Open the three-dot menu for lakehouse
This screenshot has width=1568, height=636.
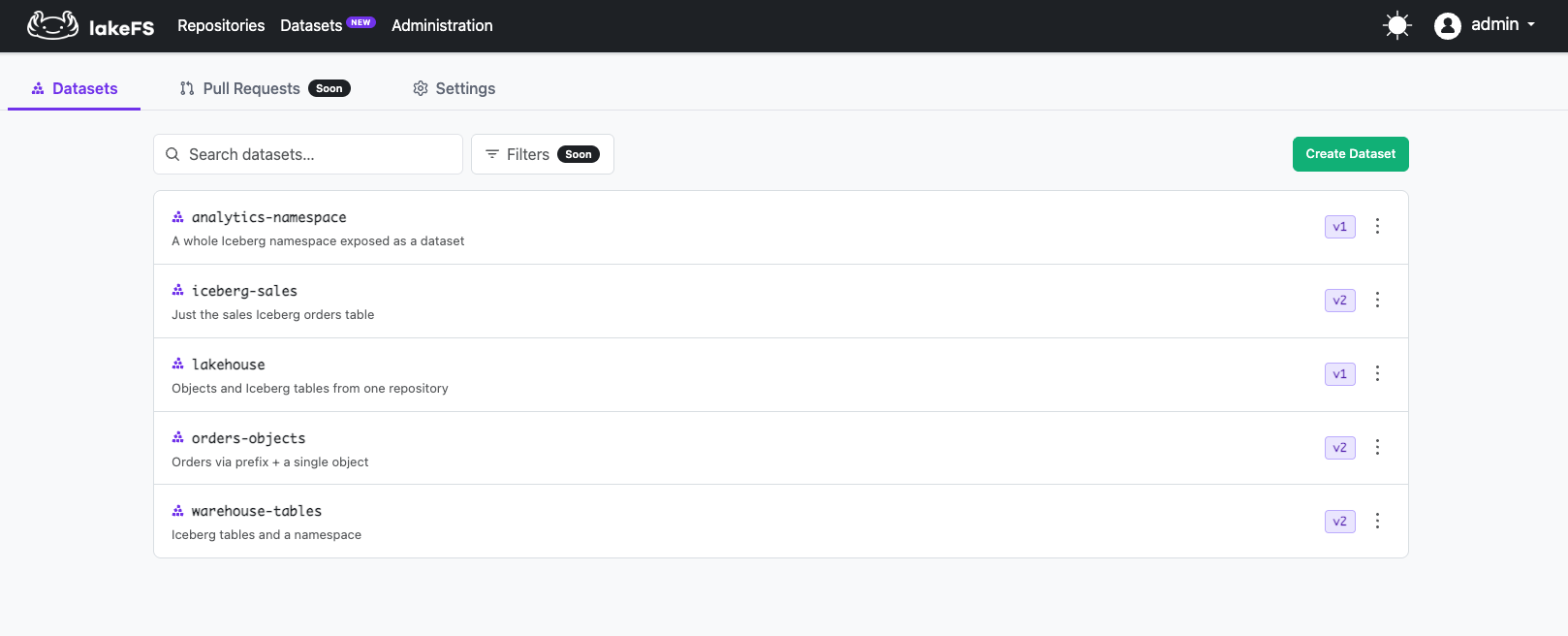click(1377, 373)
